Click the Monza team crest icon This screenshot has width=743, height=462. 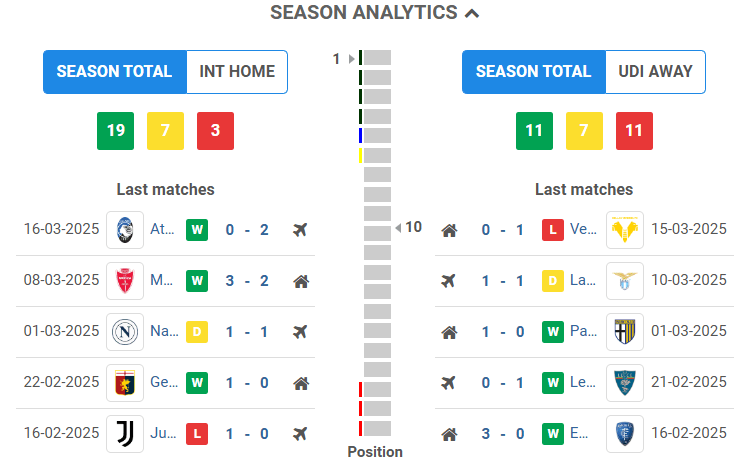(125, 280)
